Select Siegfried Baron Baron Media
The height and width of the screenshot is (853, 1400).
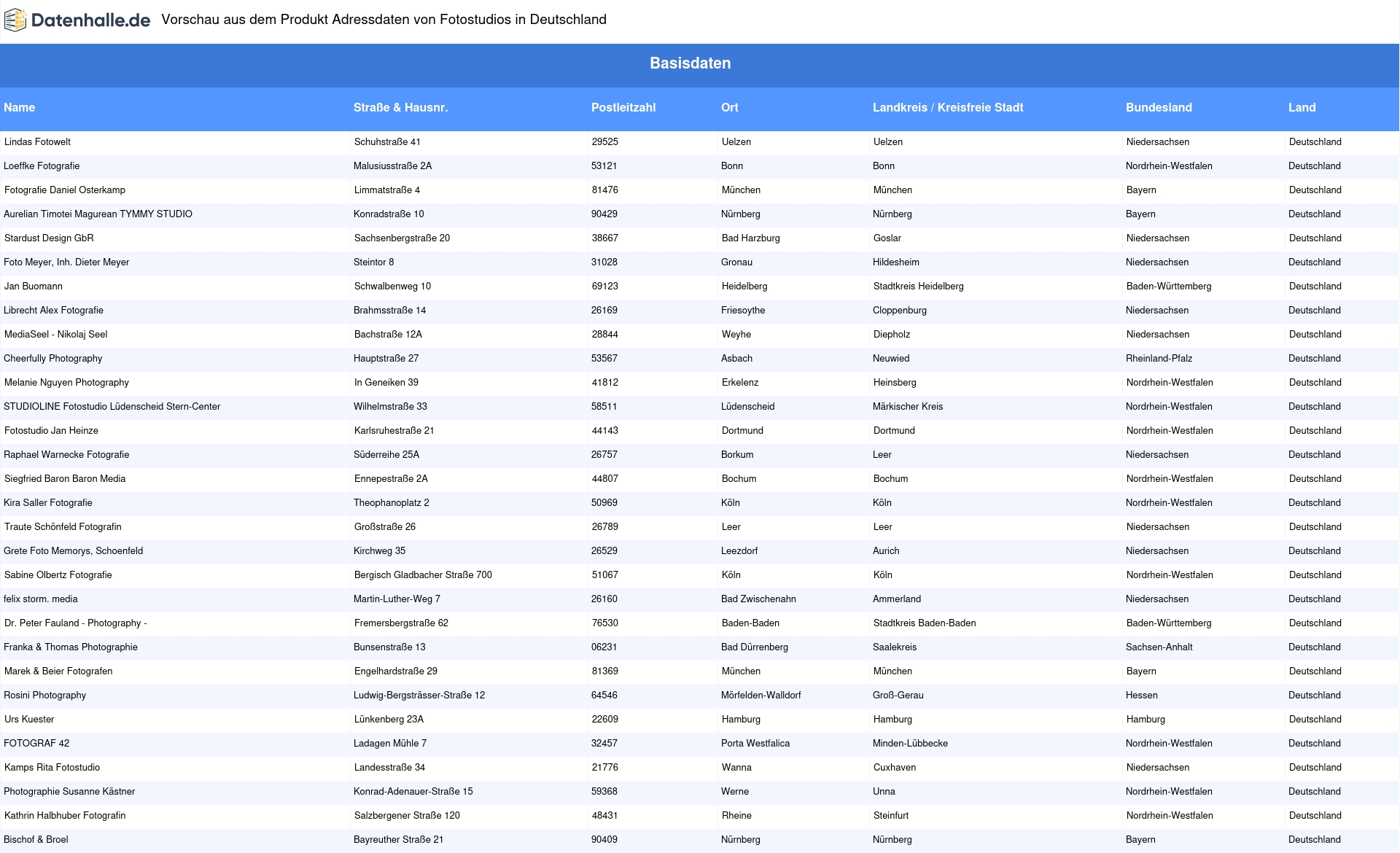pyautogui.click(x=65, y=478)
